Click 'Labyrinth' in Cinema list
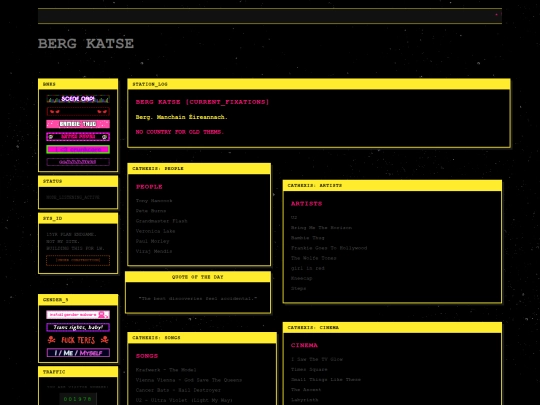Image resolution: width=540 pixels, height=405 pixels. 304,400
